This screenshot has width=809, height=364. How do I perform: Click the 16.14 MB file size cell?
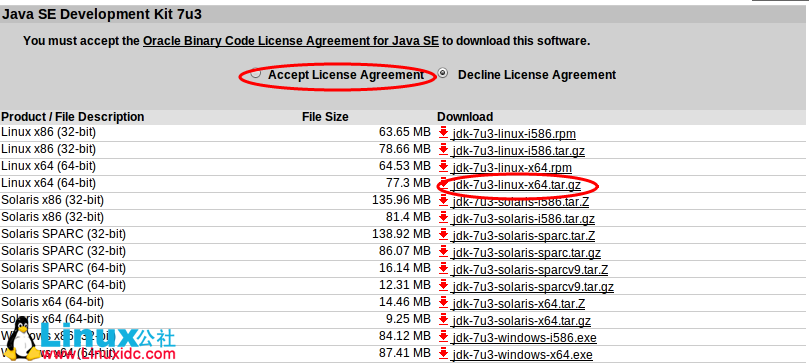[404, 269]
